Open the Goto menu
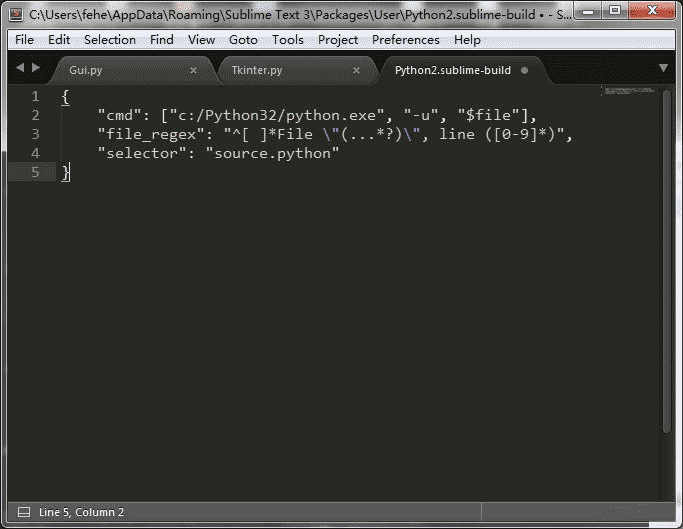The height and width of the screenshot is (529, 683). point(243,40)
